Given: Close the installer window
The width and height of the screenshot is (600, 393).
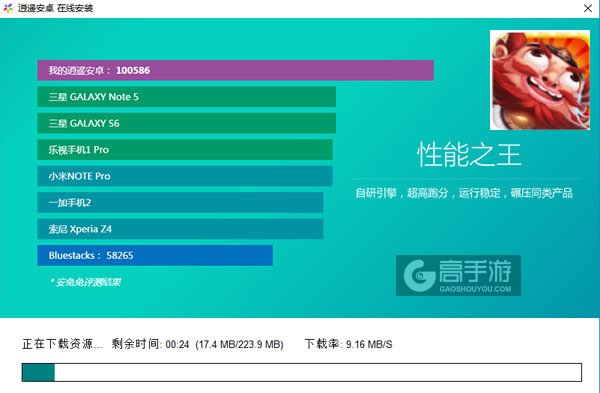Looking at the screenshot, I should click(588, 8).
